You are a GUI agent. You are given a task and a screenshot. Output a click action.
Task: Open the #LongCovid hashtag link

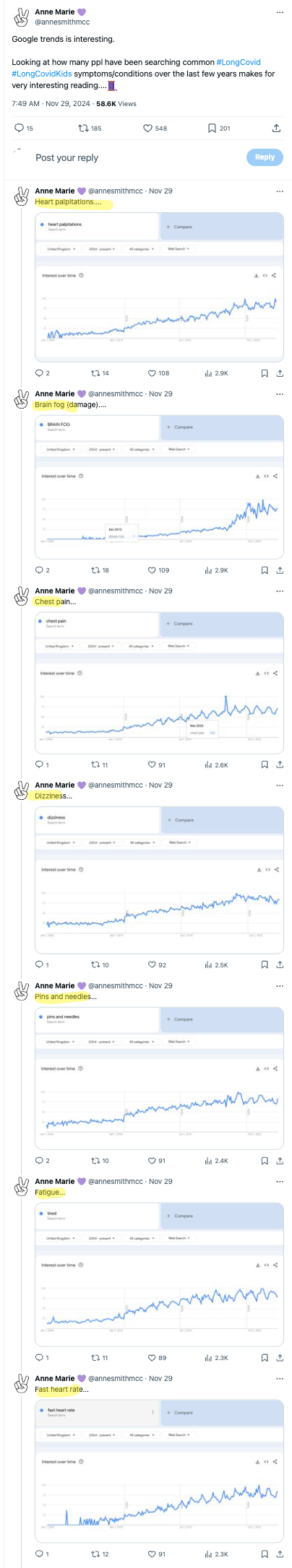tap(239, 63)
